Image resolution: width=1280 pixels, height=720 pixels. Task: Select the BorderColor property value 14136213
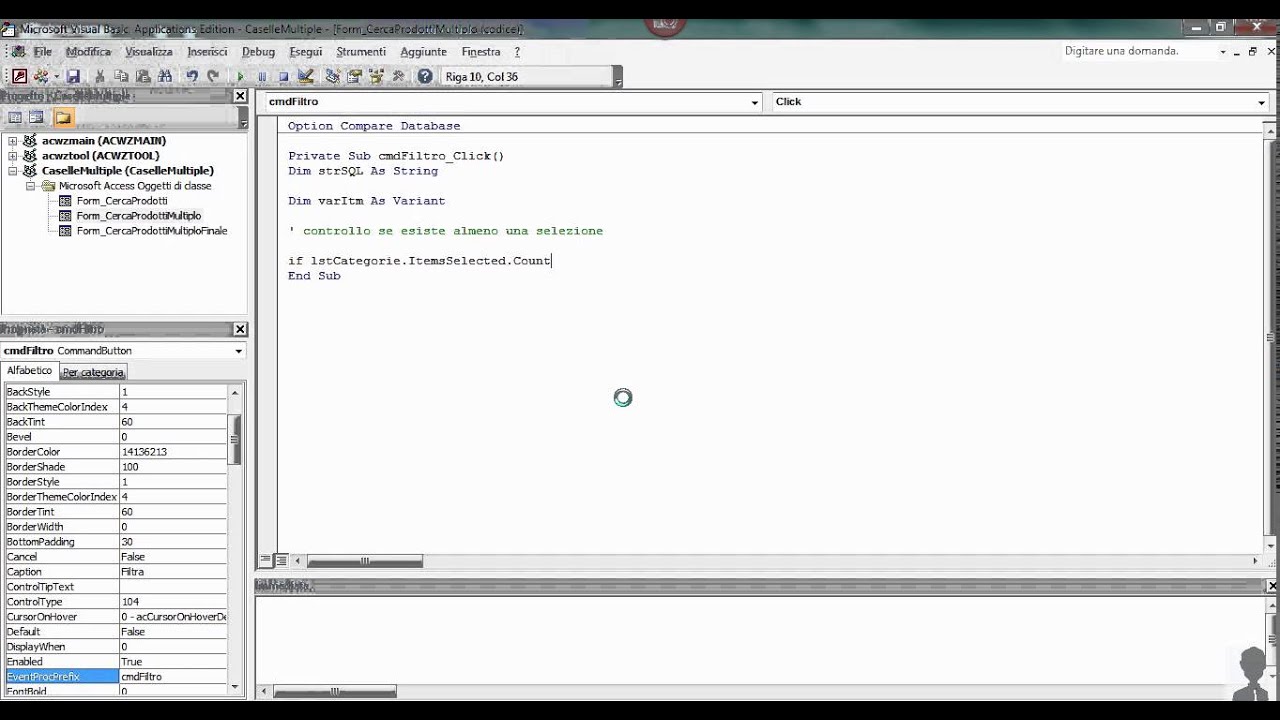point(173,452)
